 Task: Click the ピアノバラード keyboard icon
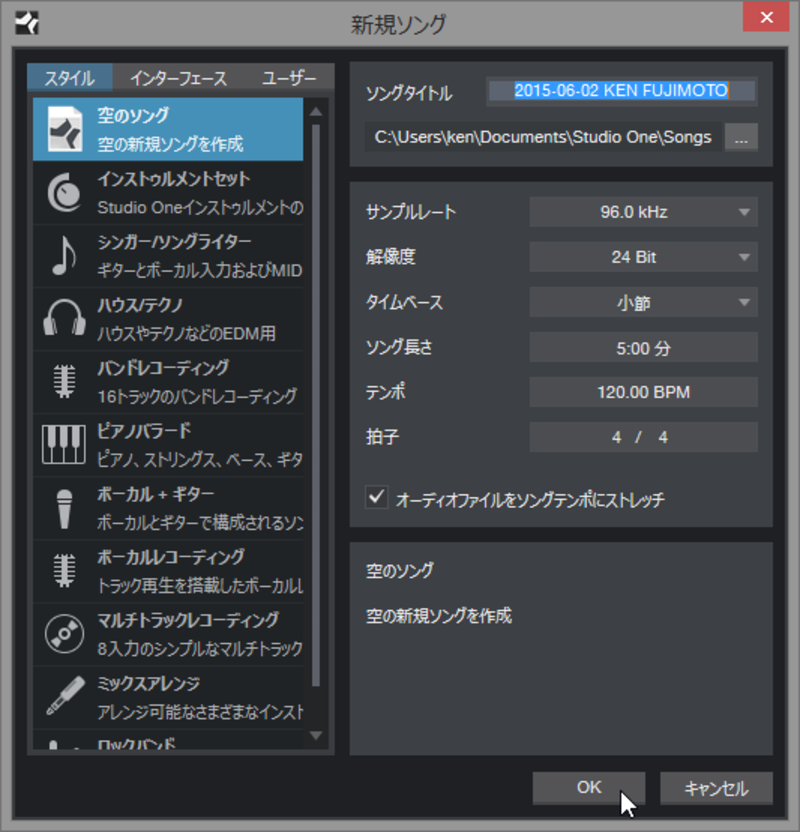[64, 444]
